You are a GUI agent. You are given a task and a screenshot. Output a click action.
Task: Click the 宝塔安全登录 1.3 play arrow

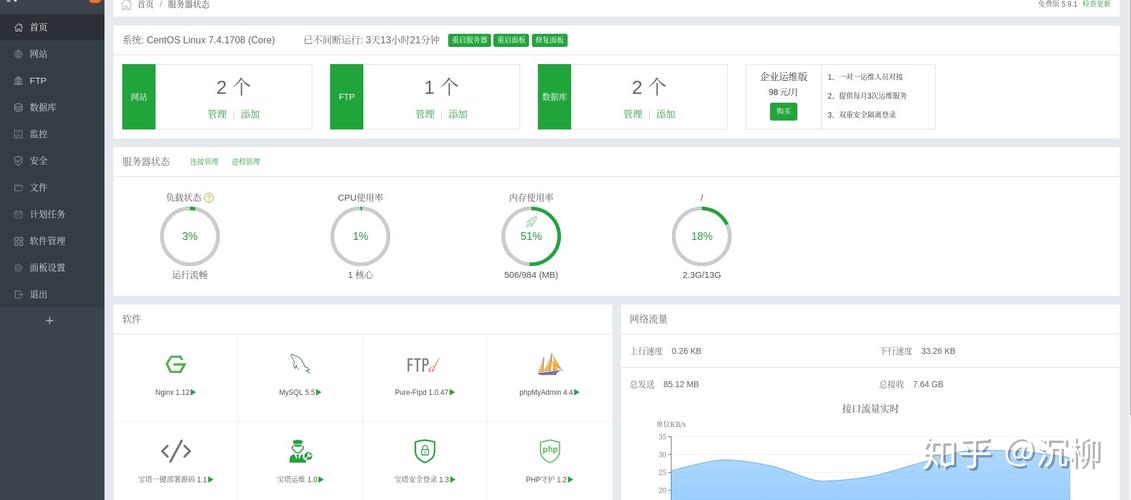click(453, 479)
